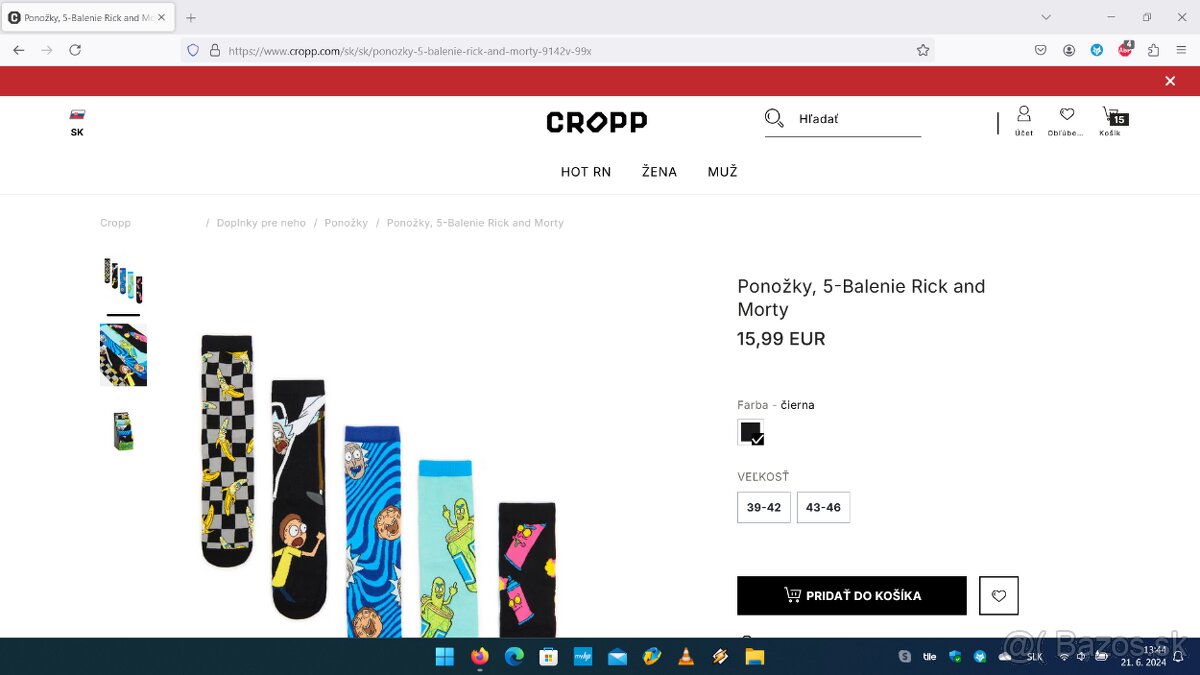Viewport: 1200px width, 675px height.
Task: Add product to favorites with heart button
Action: point(999,596)
